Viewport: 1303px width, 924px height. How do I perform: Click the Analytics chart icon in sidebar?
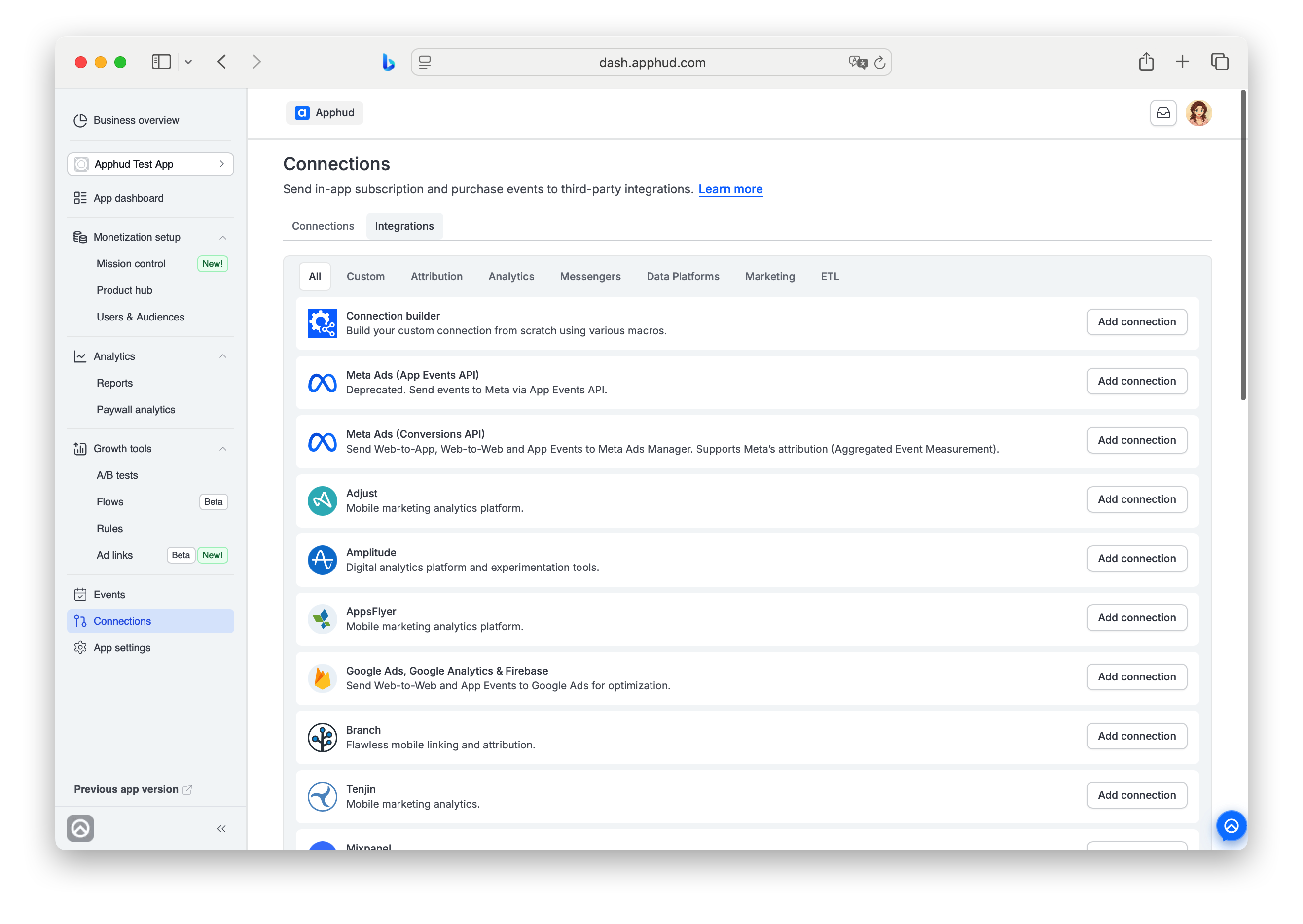point(80,357)
